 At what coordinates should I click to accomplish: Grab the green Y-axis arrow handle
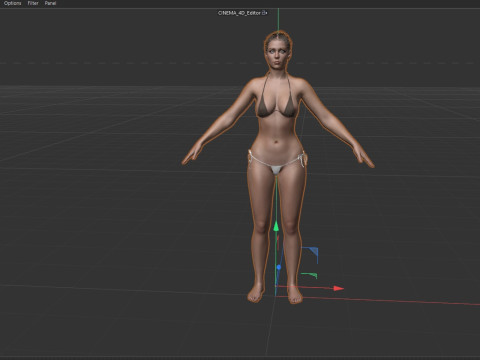[276, 227]
